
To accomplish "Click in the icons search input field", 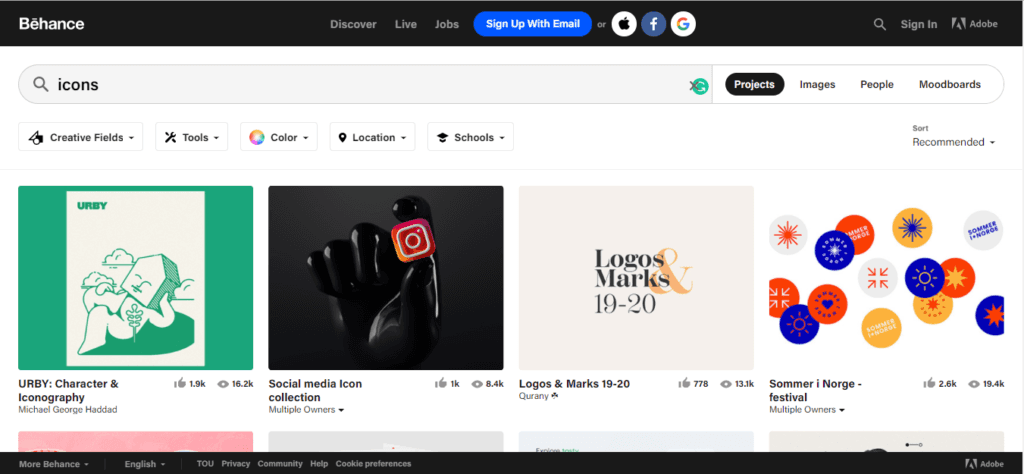I will (366, 84).
